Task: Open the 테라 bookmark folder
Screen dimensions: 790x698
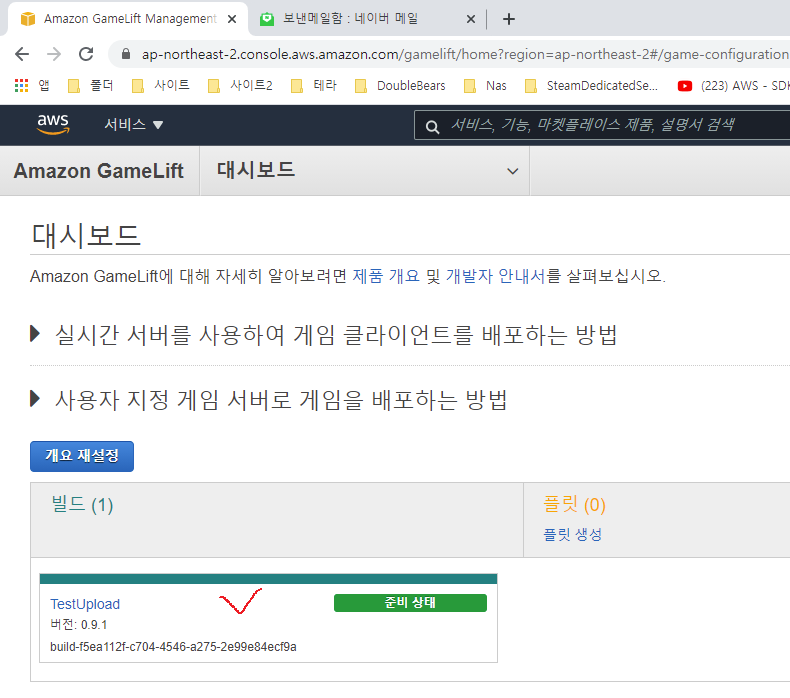Action: 314,86
